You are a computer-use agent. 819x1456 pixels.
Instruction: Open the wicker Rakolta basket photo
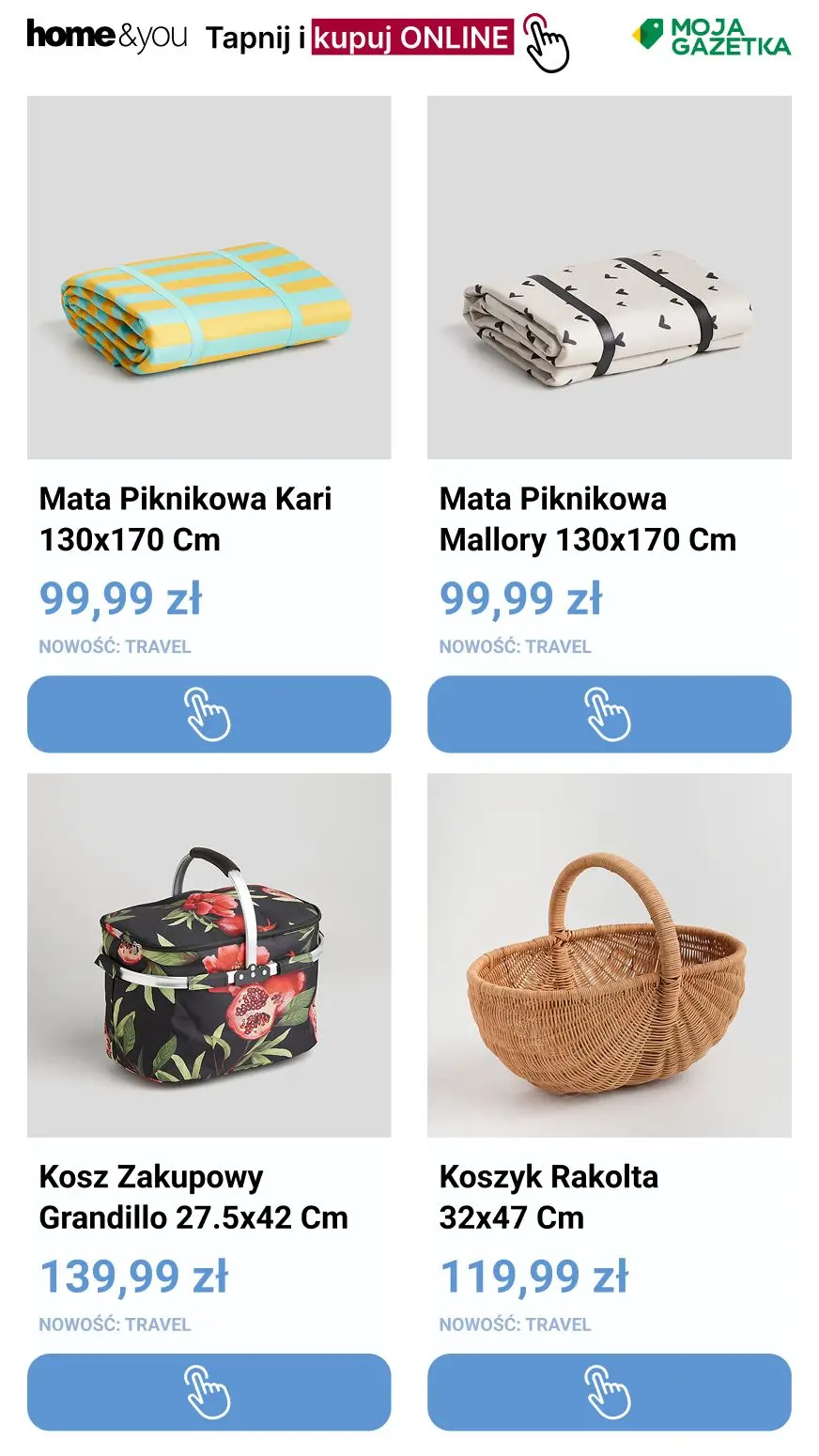(x=610, y=955)
